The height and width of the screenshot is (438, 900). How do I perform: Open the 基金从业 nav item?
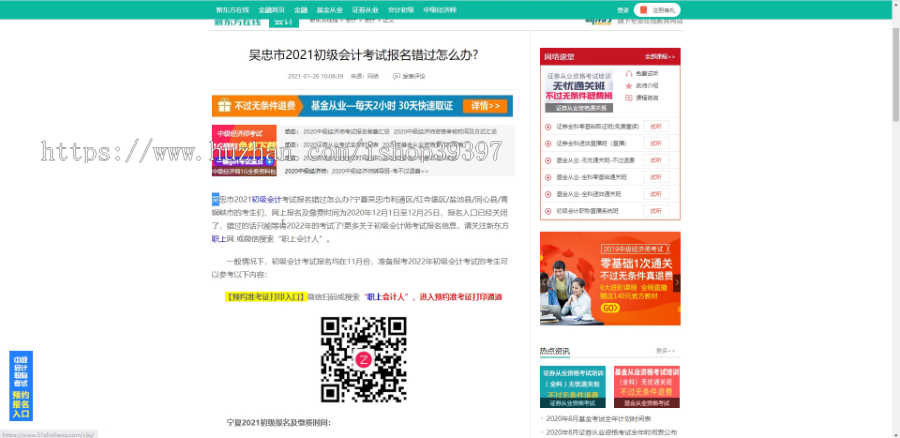point(329,10)
